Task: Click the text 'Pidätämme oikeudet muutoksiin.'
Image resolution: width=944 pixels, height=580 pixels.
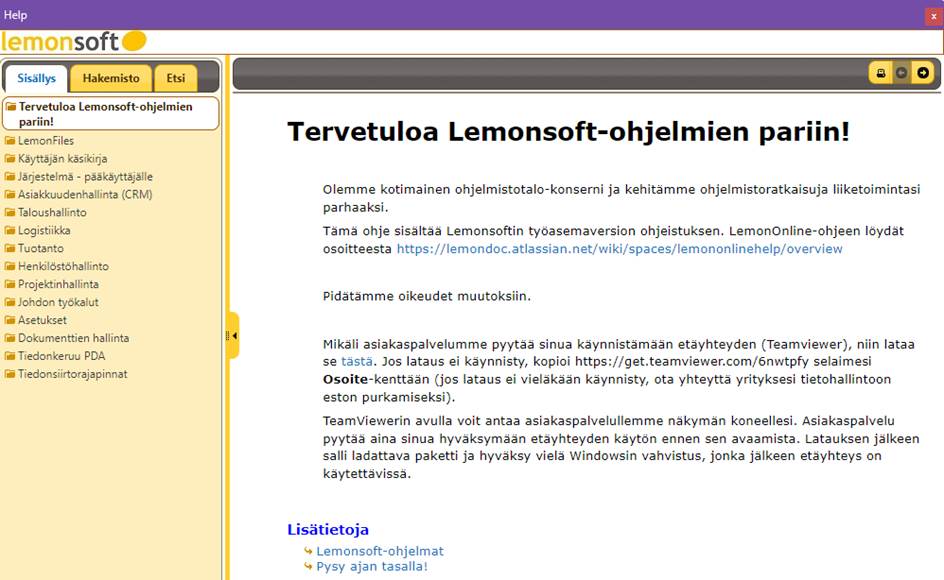Action: point(427,296)
